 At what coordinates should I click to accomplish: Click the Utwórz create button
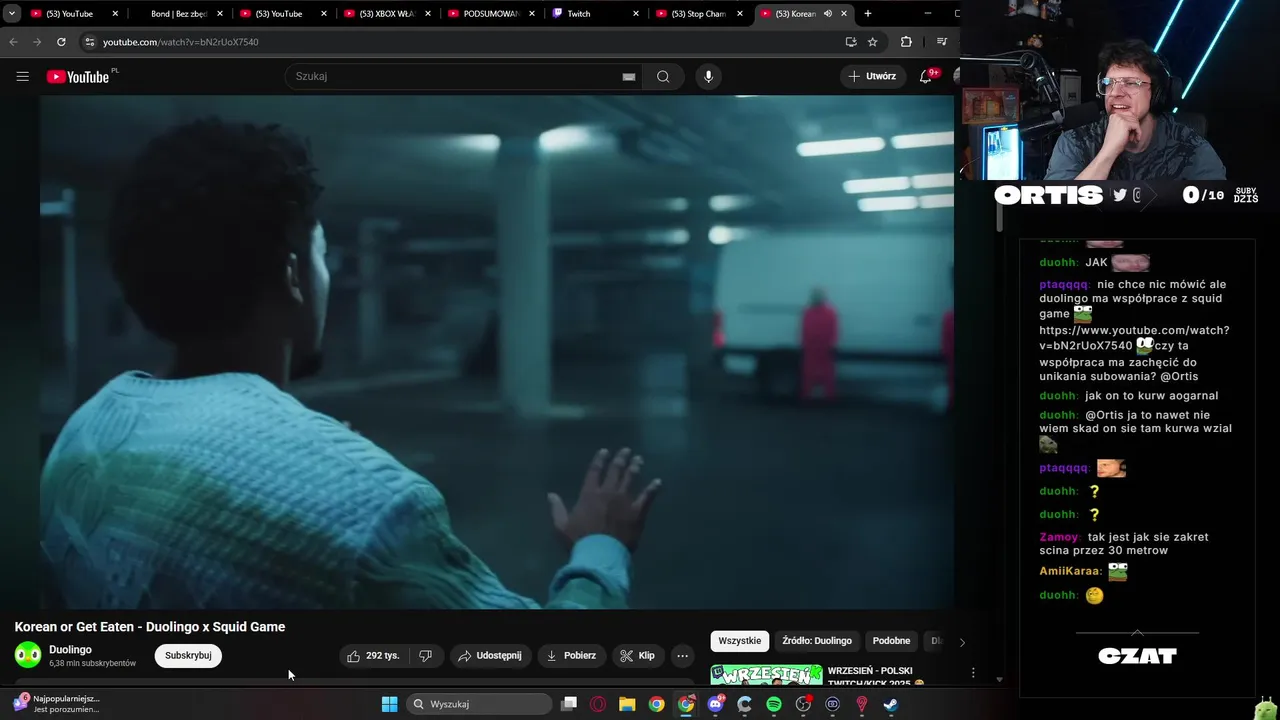click(x=872, y=76)
